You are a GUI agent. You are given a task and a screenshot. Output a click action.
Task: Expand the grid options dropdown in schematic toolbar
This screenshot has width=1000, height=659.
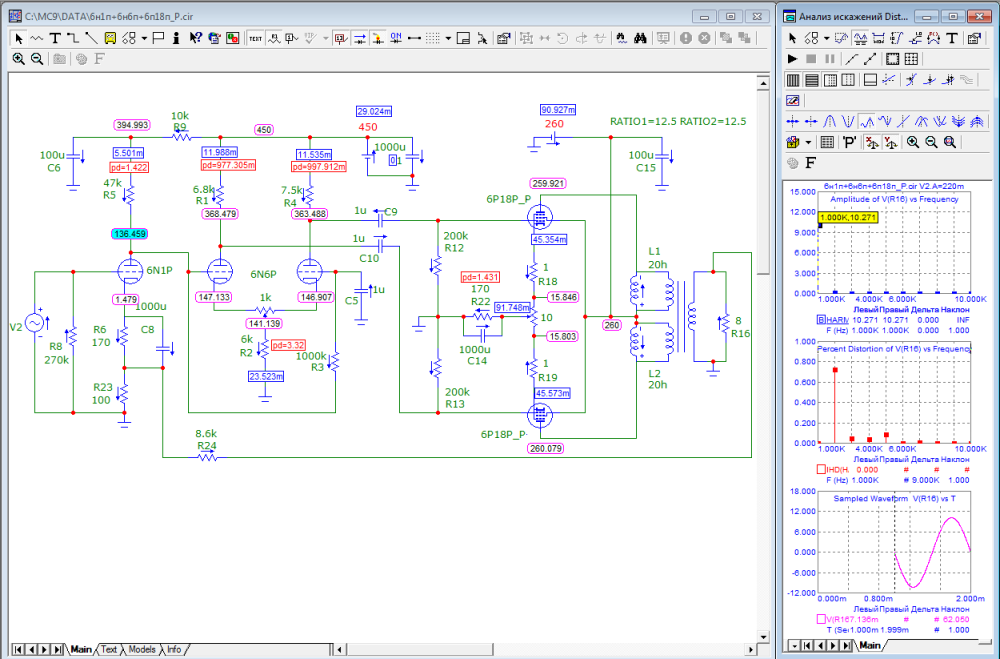click(x=448, y=38)
